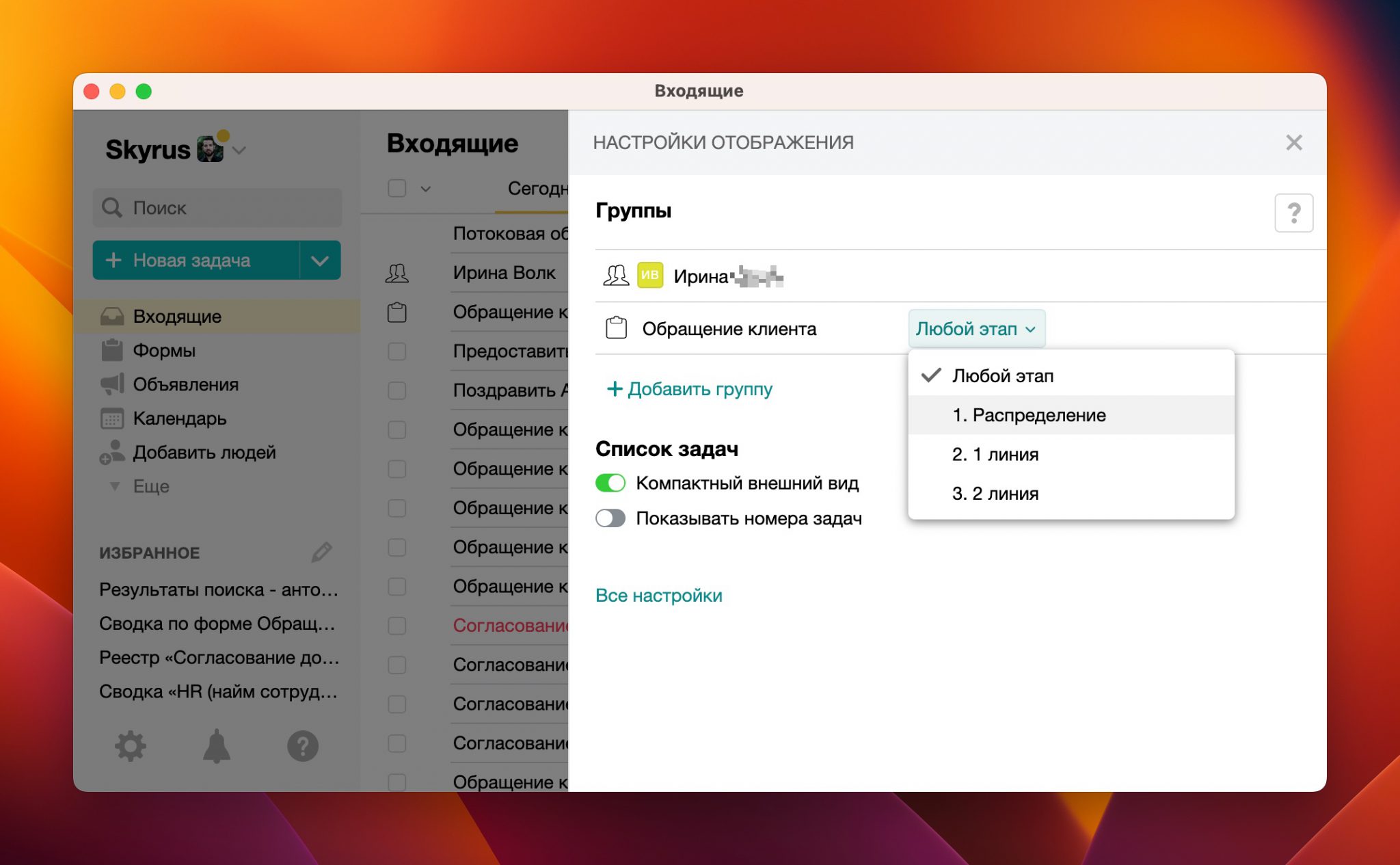The width and height of the screenshot is (1400, 865).
Task: Click the add-person icon beside Добавить людей
Action: (111, 452)
